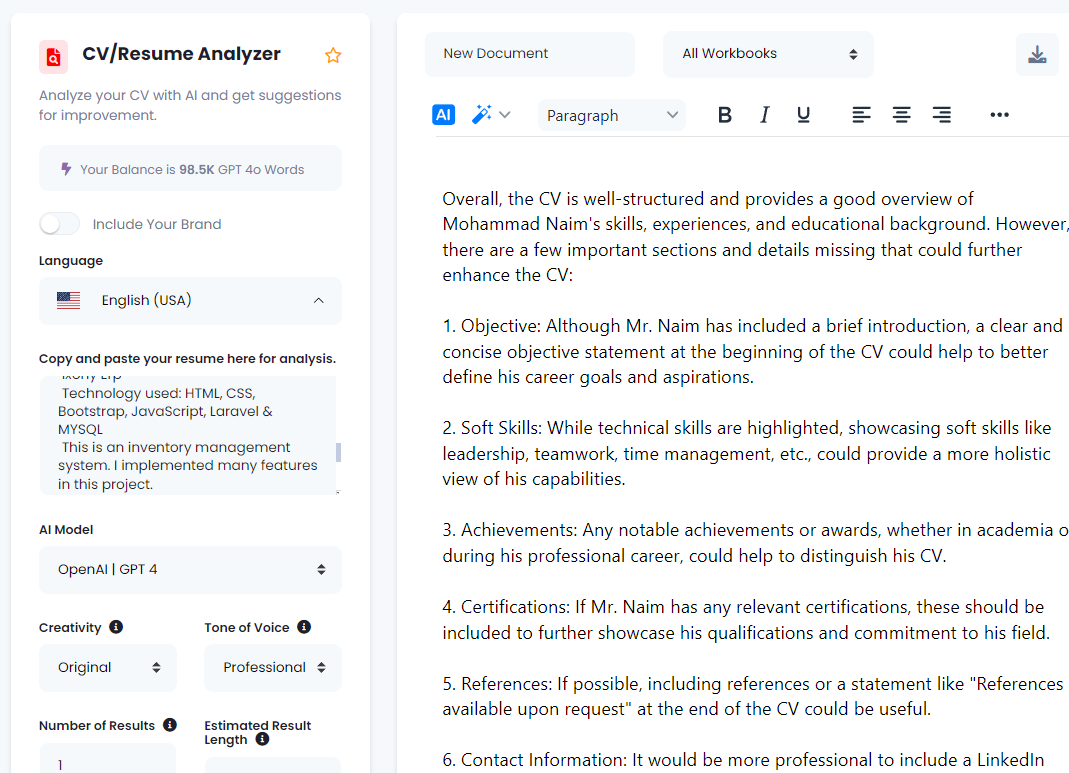Align text to the left
Image resolution: width=1069 pixels, height=773 pixels.
coord(861,115)
